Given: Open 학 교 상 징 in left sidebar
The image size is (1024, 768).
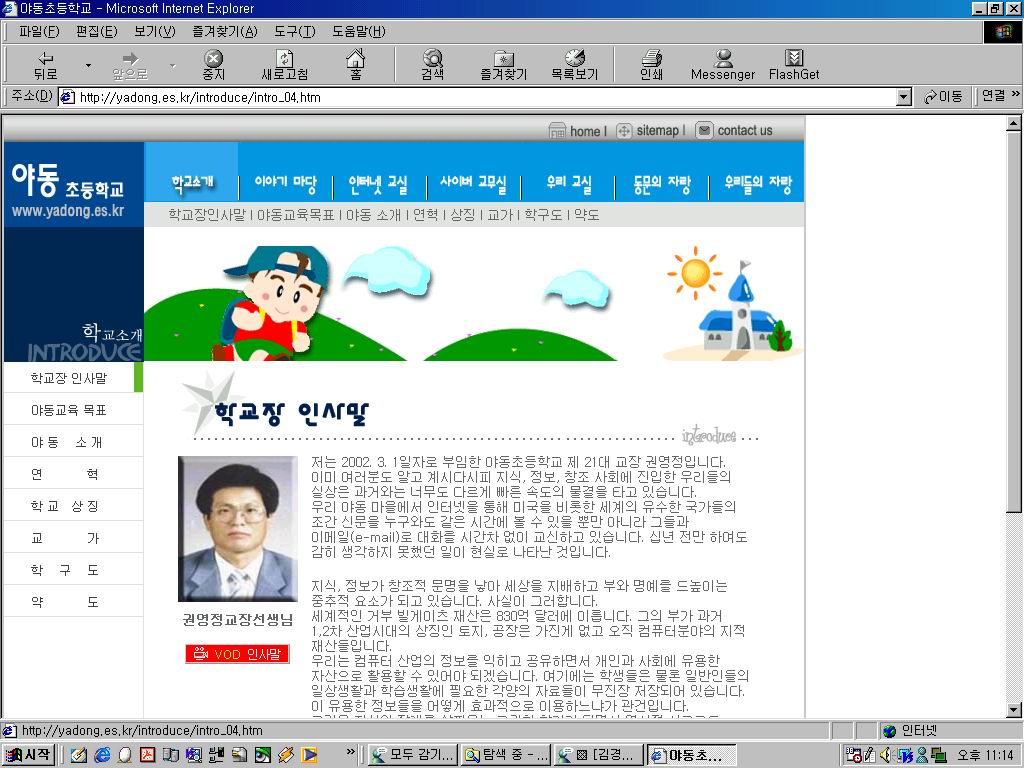Looking at the screenshot, I should (65, 506).
